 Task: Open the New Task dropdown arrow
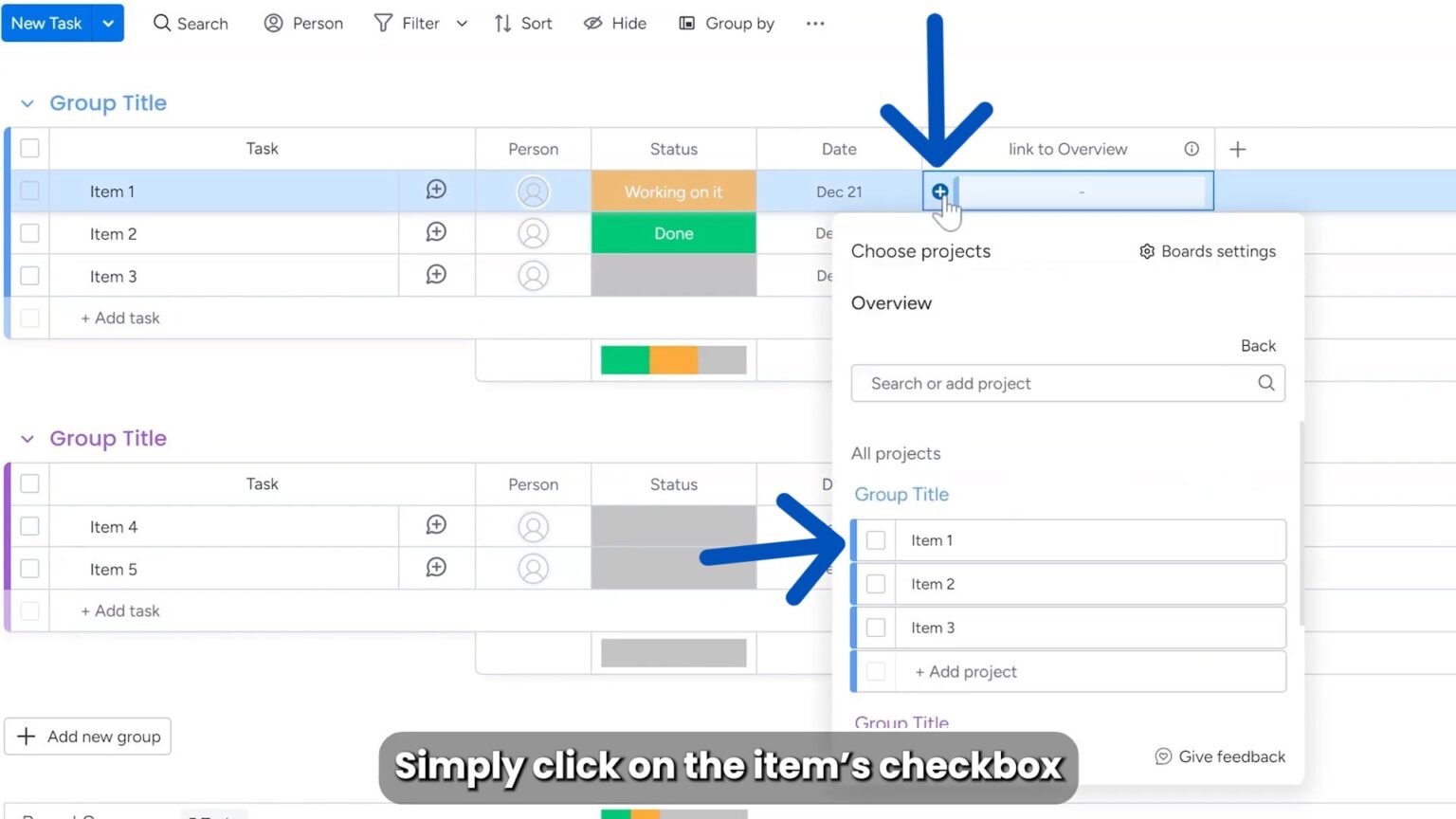(108, 24)
